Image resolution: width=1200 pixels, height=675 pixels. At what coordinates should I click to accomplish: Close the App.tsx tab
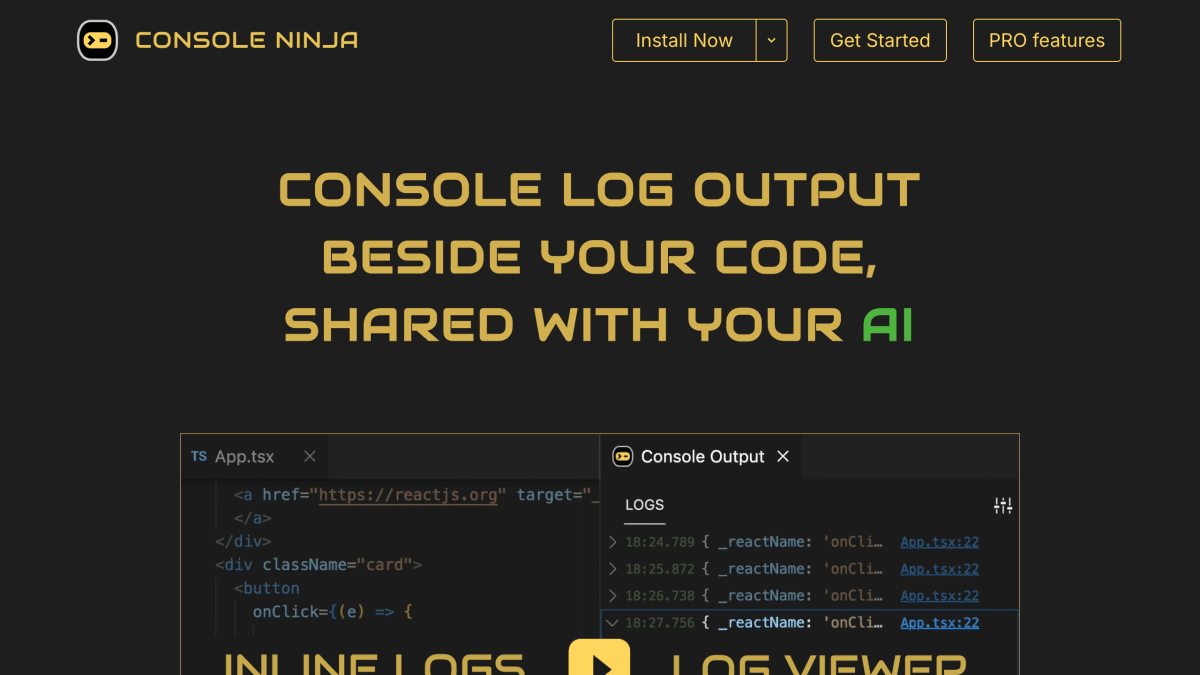(x=310, y=456)
